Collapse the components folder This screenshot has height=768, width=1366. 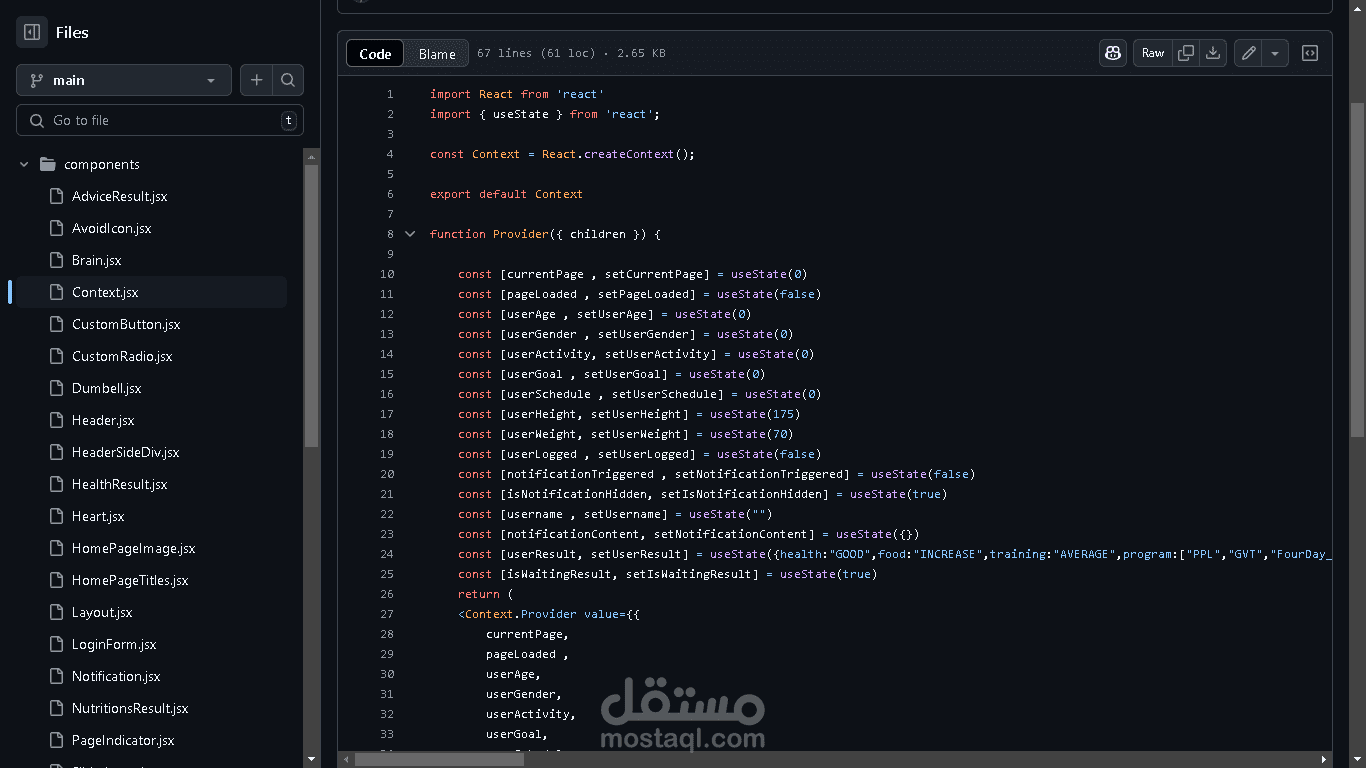coord(24,164)
